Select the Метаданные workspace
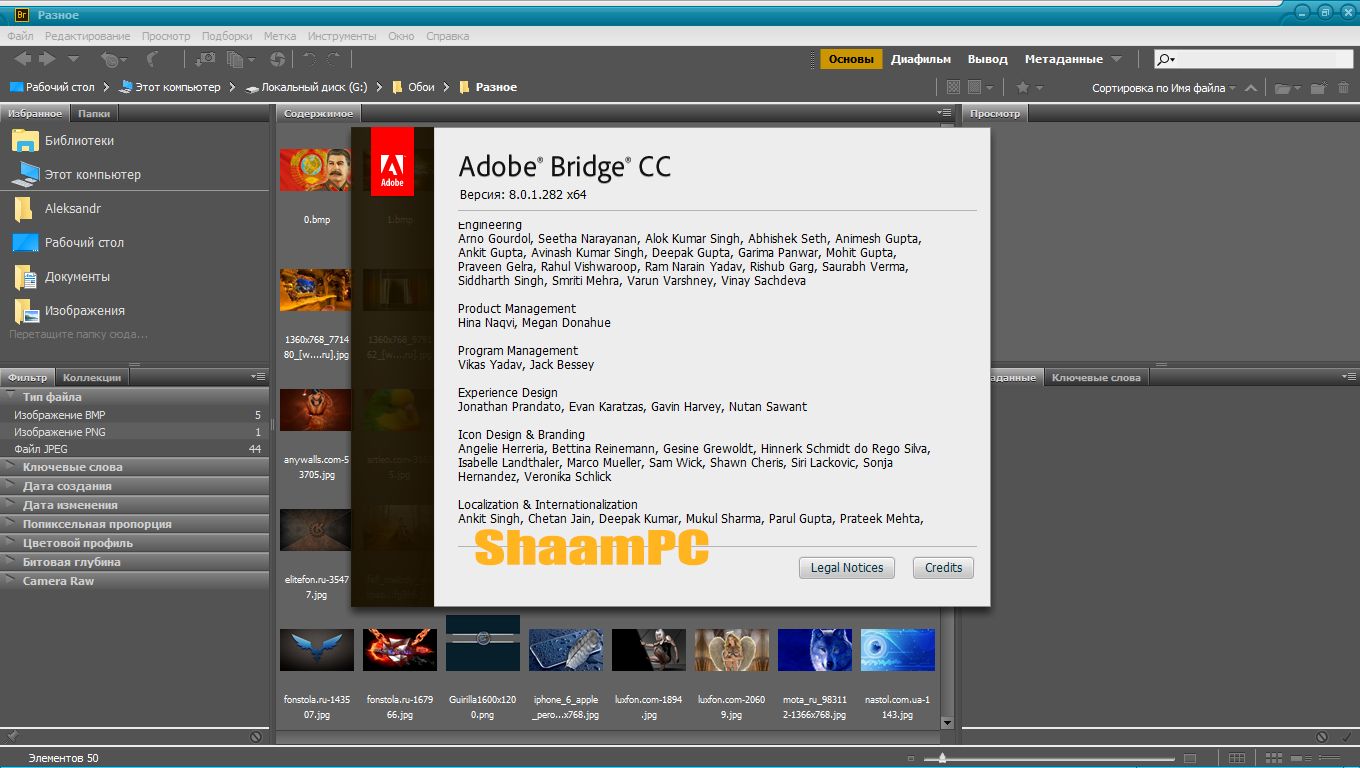 [1063, 59]
